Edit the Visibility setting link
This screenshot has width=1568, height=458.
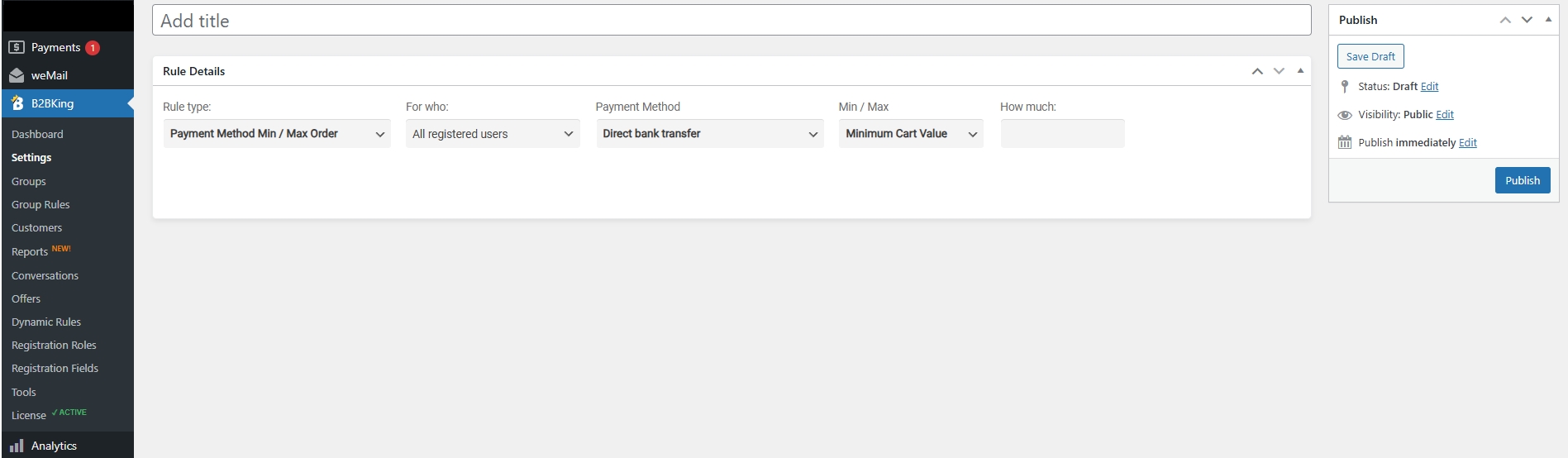pos(1444,115)
